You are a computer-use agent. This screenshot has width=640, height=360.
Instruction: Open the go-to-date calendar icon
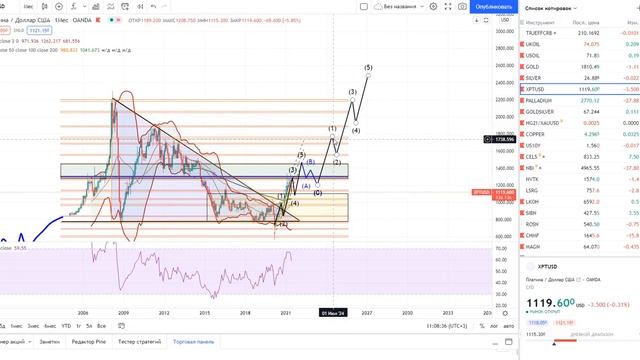click(121, 326)
